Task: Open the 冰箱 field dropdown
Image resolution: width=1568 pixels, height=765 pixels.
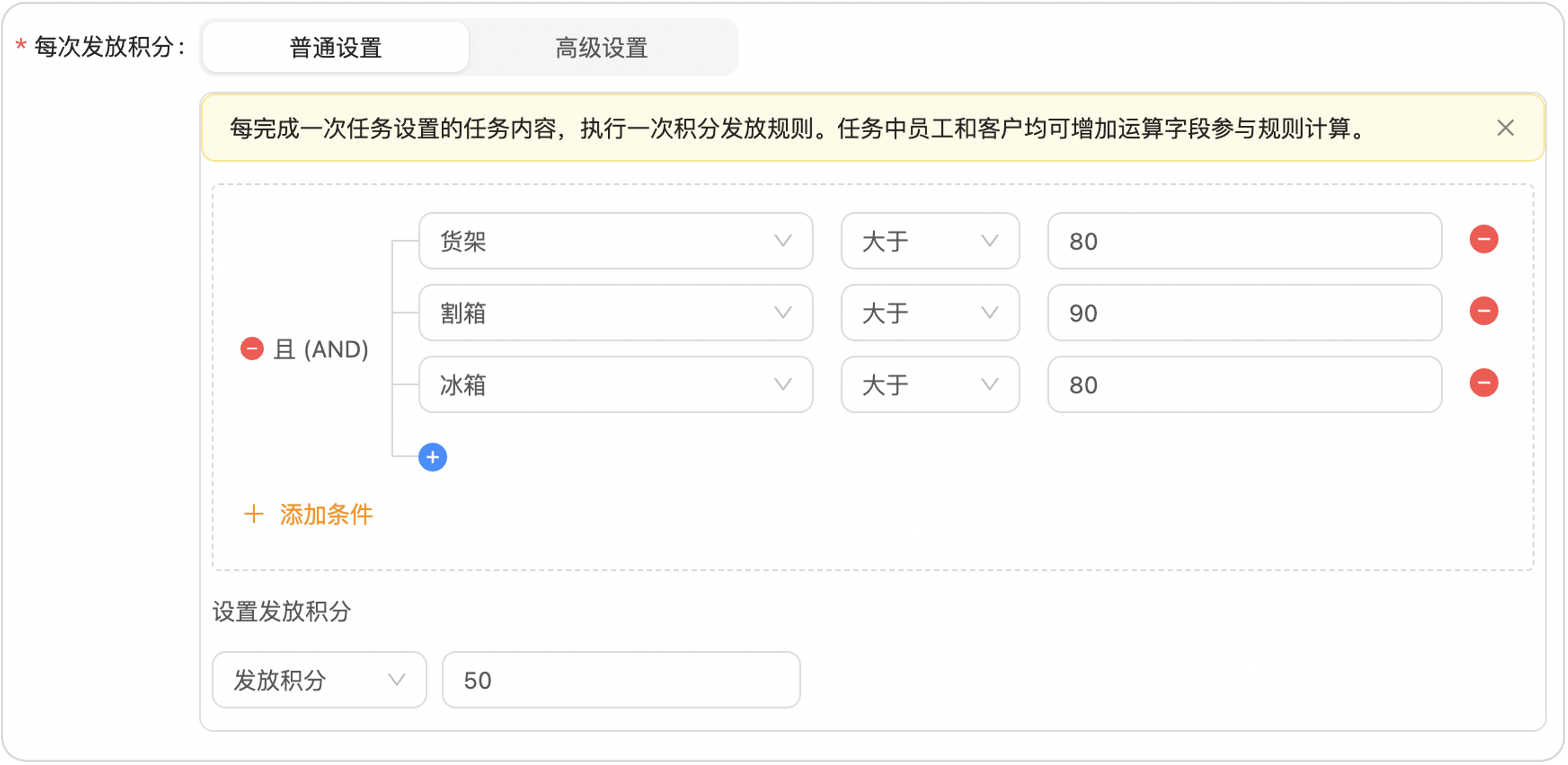Action: pyautogui.click(x=615, y=385)
